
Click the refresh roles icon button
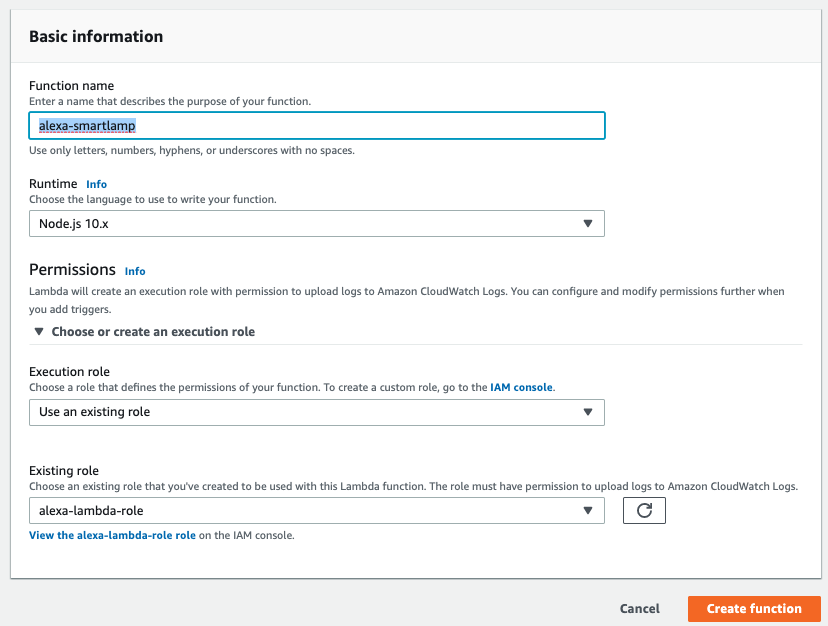pos(644,510)
